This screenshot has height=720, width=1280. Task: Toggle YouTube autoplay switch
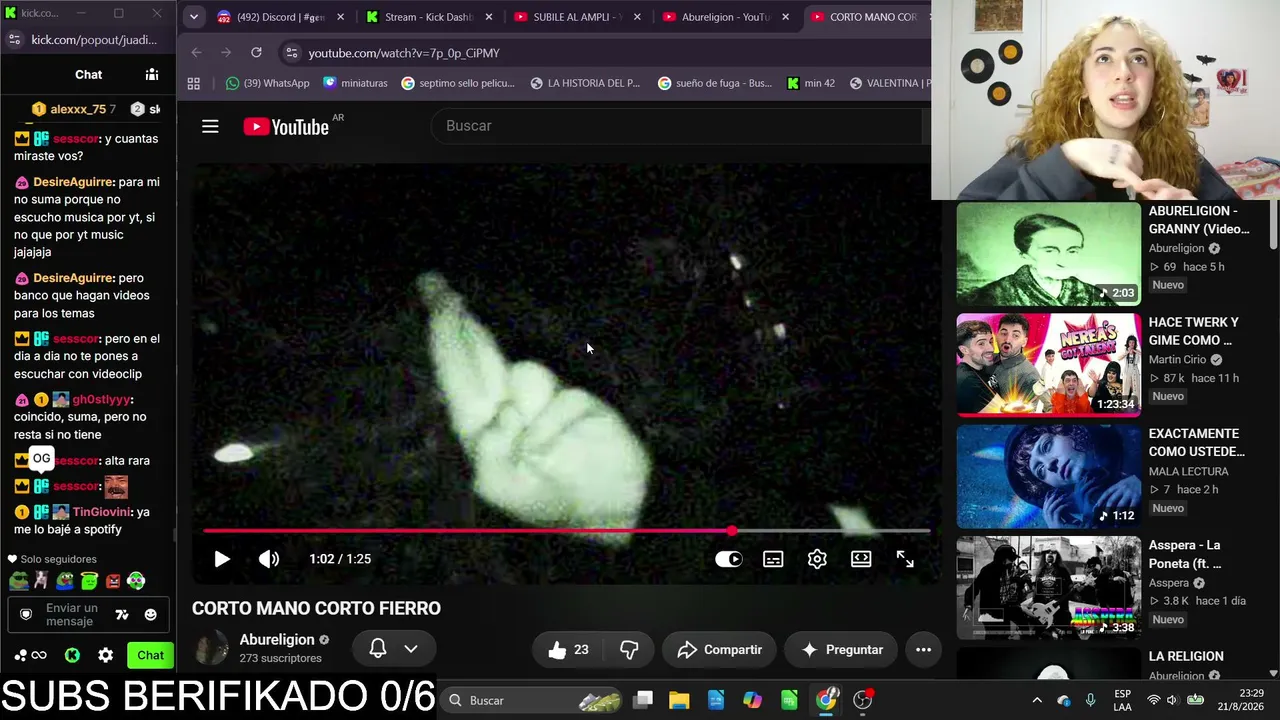point(729,559)
